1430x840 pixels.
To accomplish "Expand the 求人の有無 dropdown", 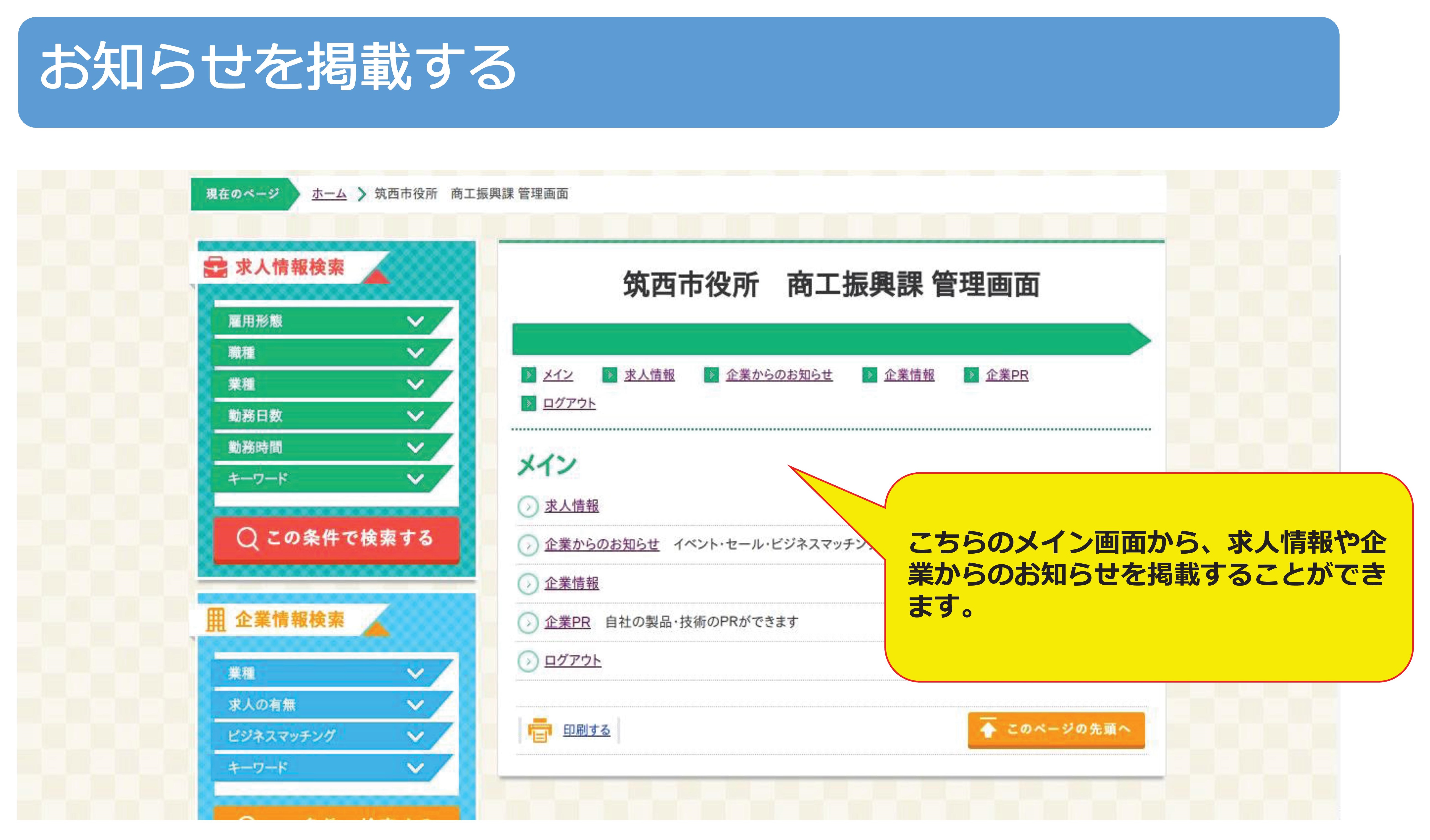I will [332, 704].
